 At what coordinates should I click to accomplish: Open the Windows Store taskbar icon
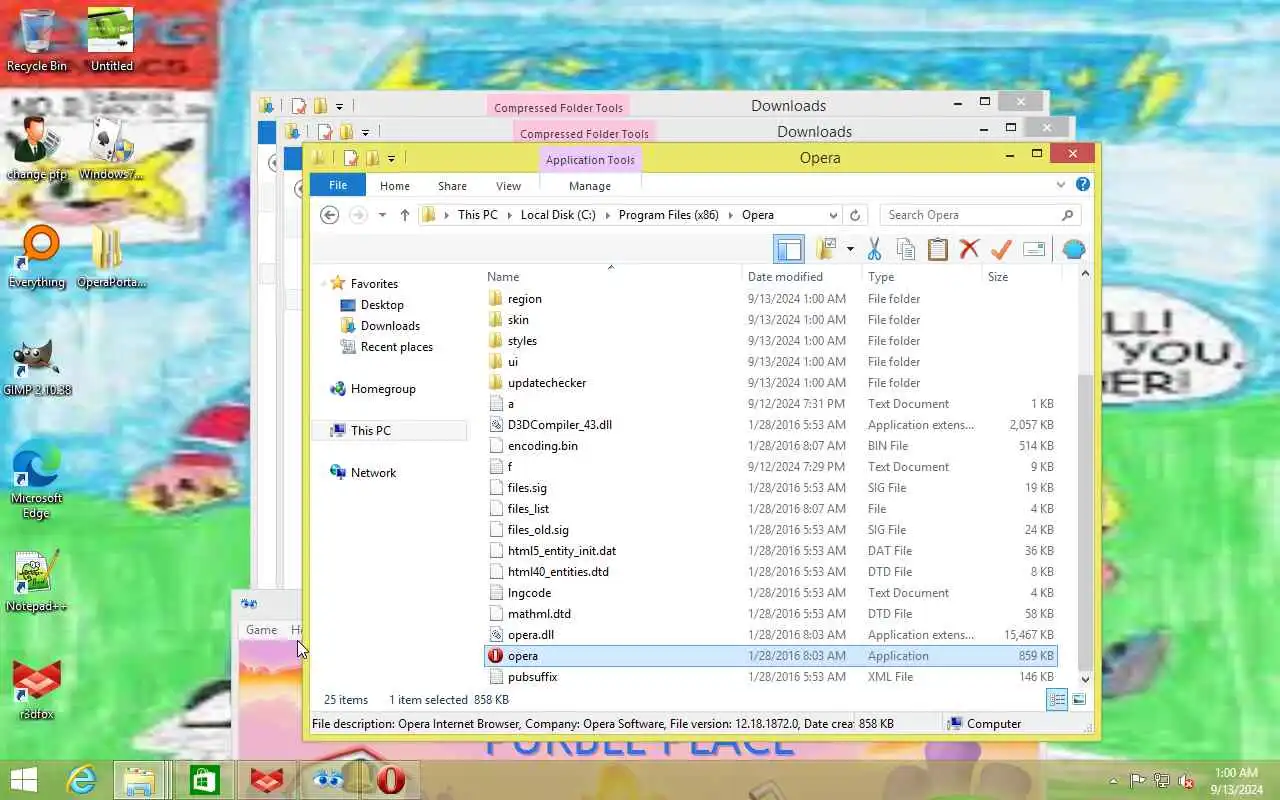(204, 780)
